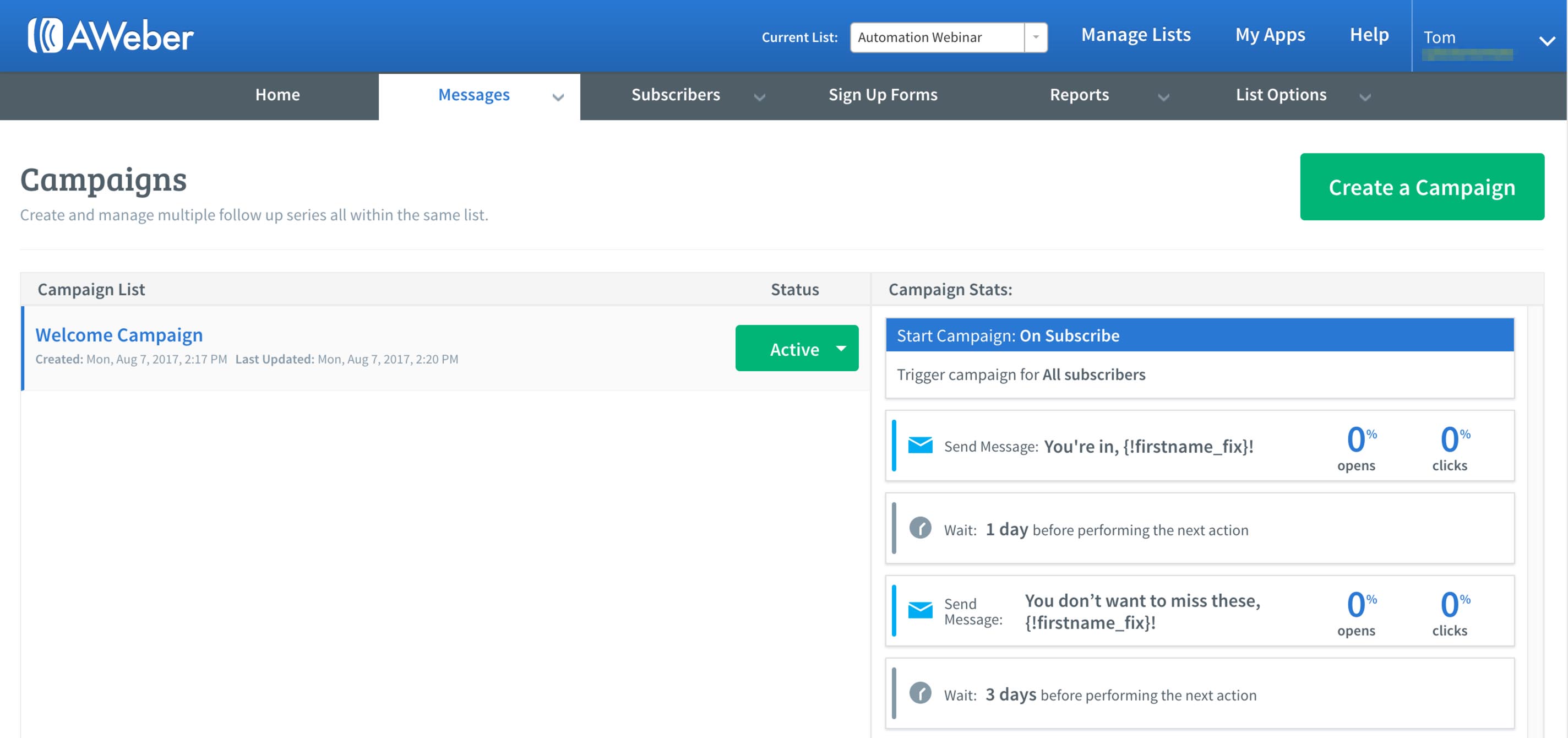The width and height of the screenshot is (1568, 738).
Task: Open the Welcome Campaign link
Action: coord(119,335)
